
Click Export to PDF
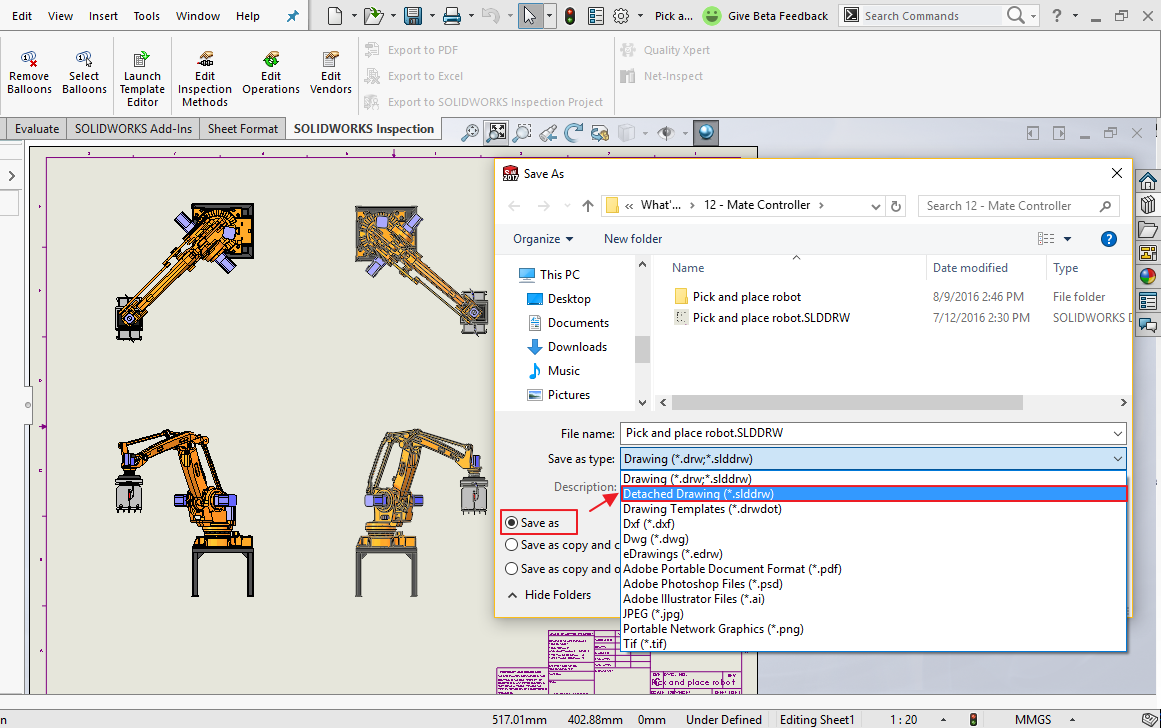tap(412, 50)
